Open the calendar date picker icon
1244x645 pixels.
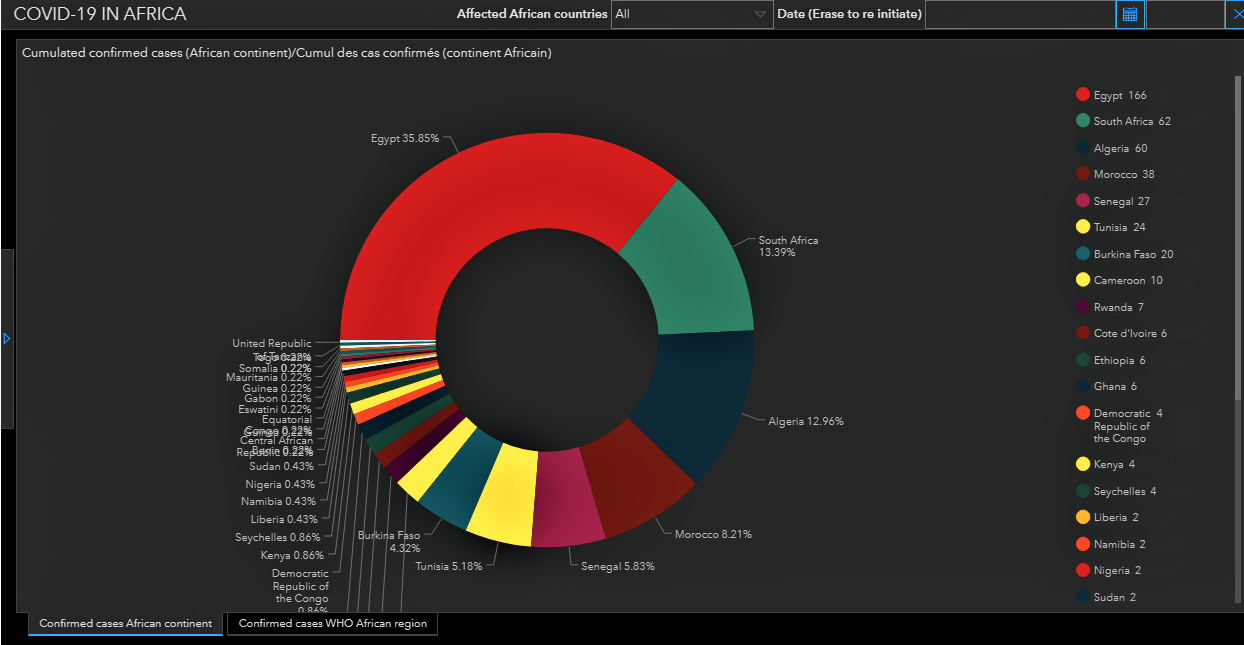click(x=1130, y=15)
